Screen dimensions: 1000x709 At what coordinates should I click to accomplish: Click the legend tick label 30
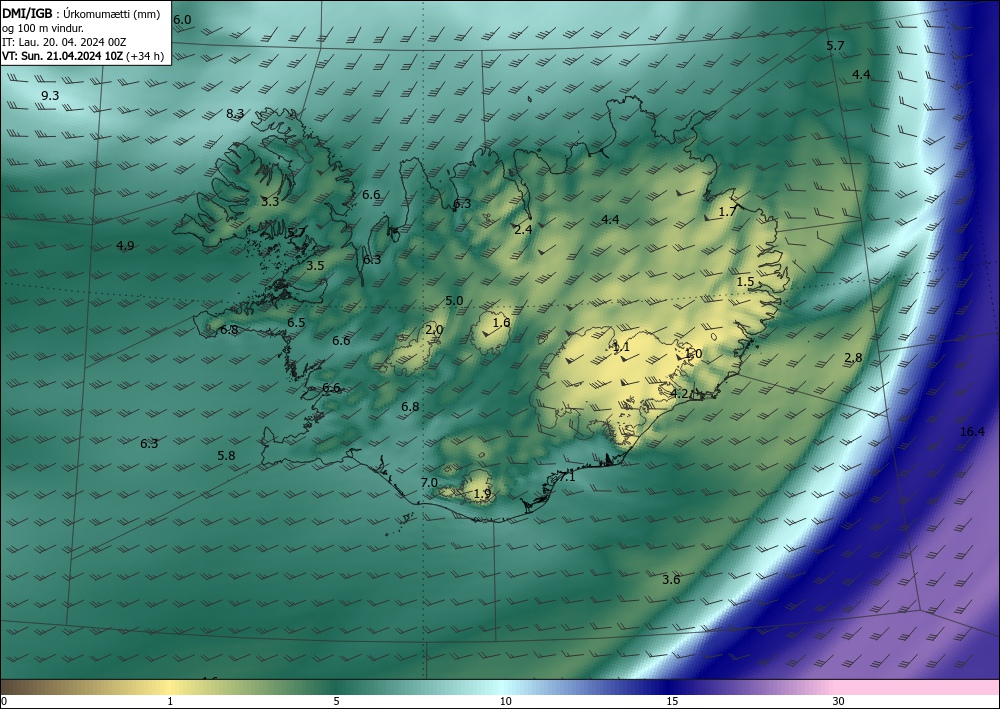[x=839, y=701]
